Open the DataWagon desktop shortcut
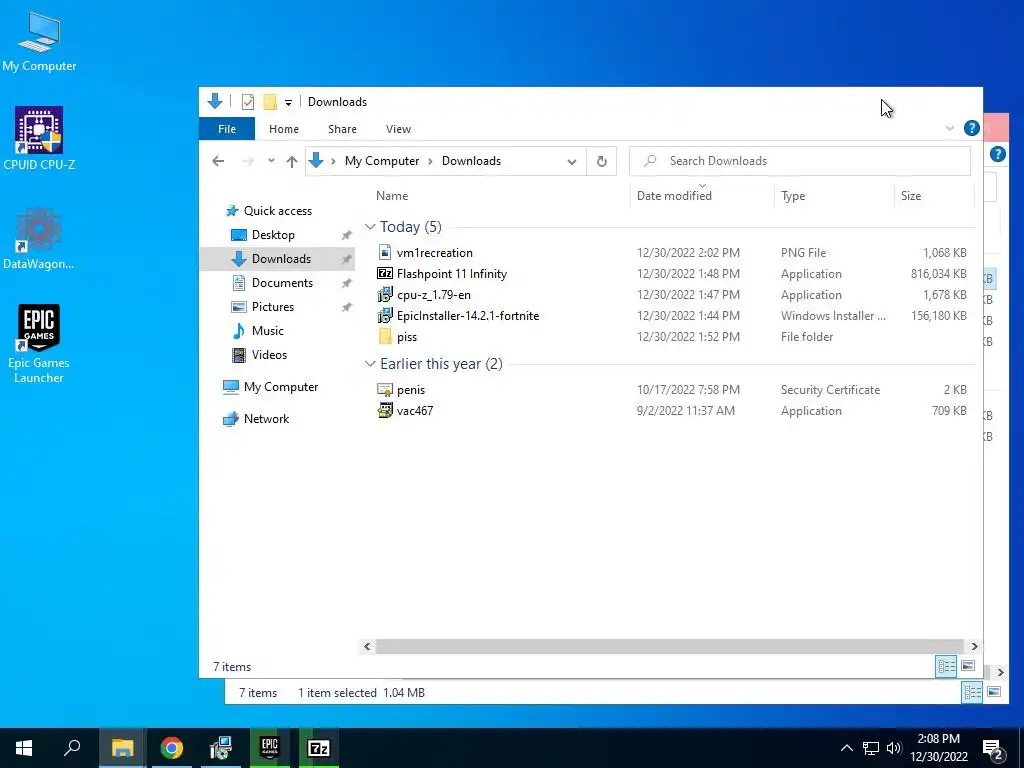Image resolution: width=1024 pixels, height=768 pixels. tap(39, 238)
